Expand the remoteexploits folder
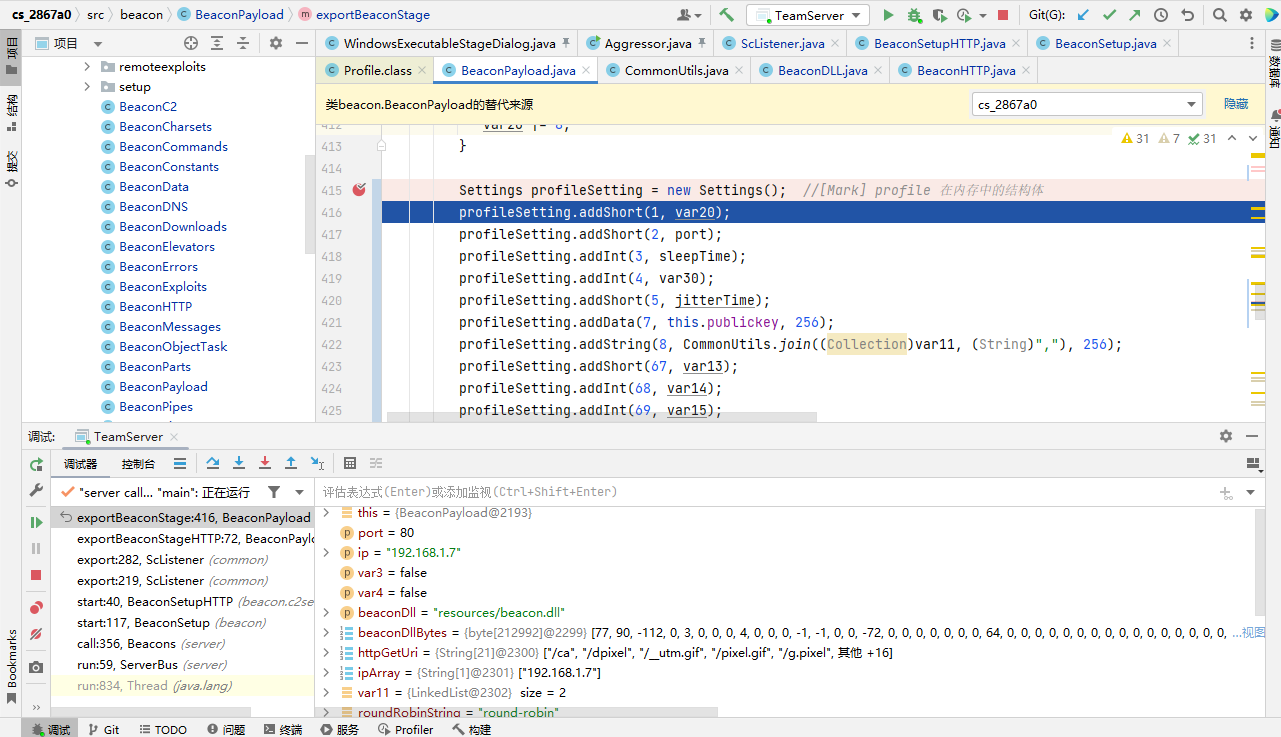This screenshot has height=737, width=1281. pyautogui.click(x=88, y=67)
